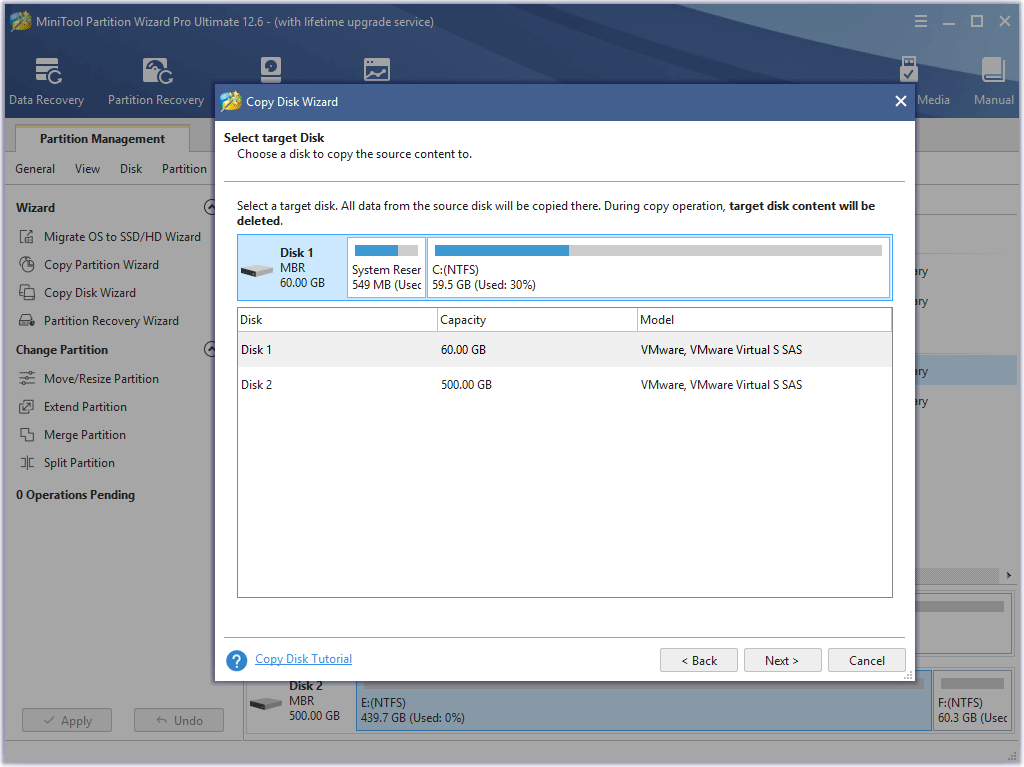Click the Copy Disk Wizard sidebar icon
1024x767 pixels.
tap(27, 293)
